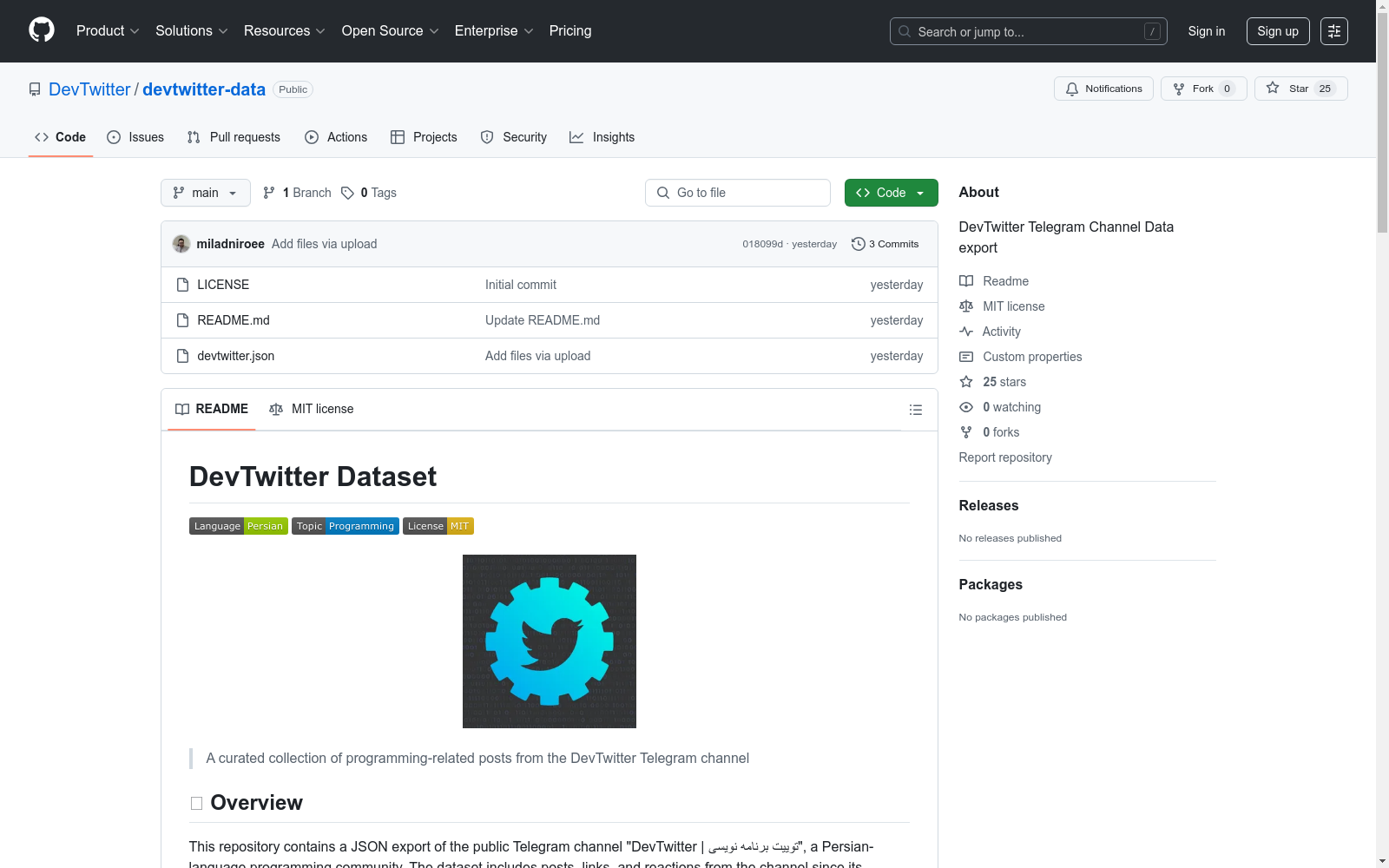1389x868 pixels.
Task: Click the DevTwitter gear logo image
Action: point(550,641)
